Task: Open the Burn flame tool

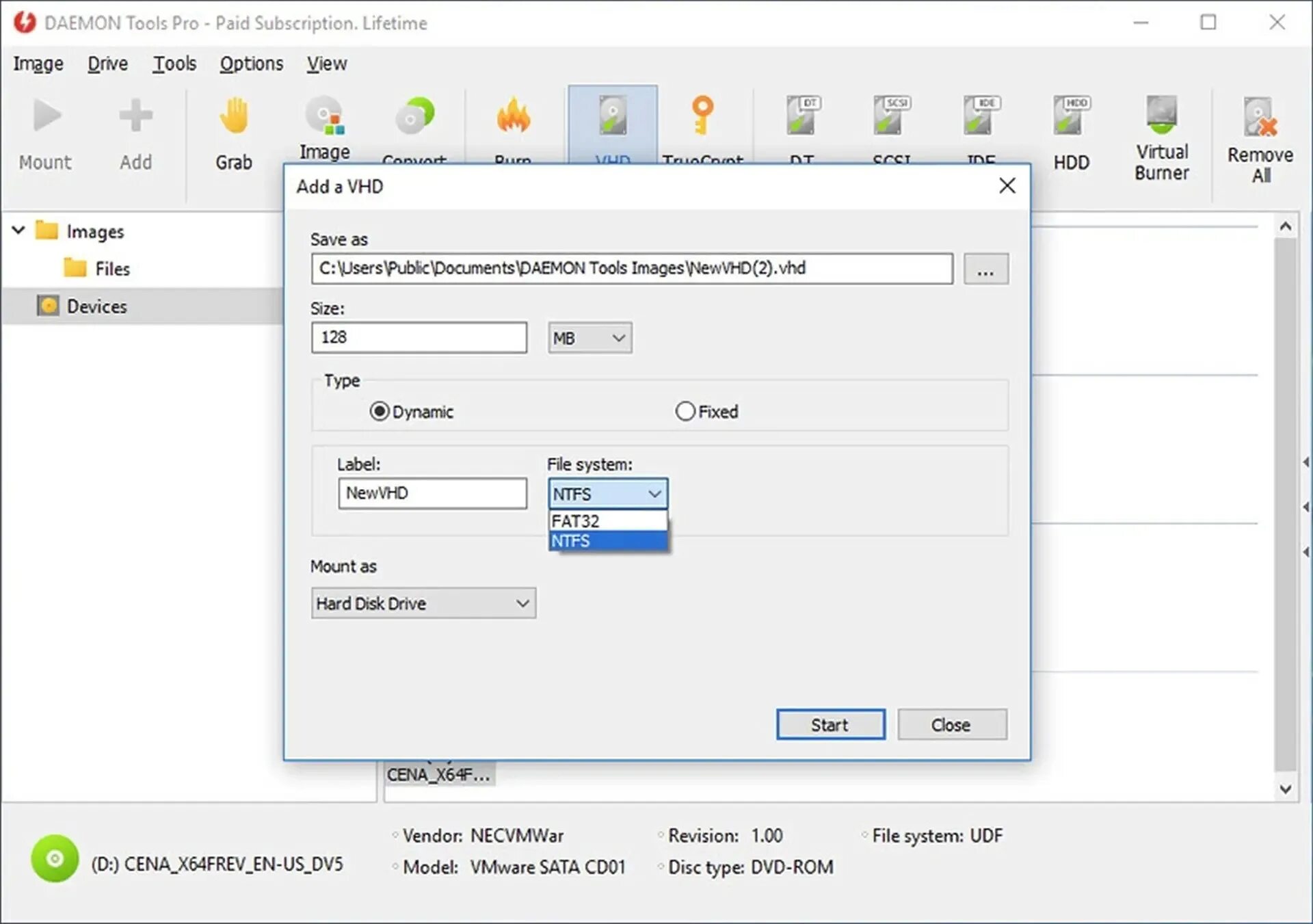Action: (513, 115)
